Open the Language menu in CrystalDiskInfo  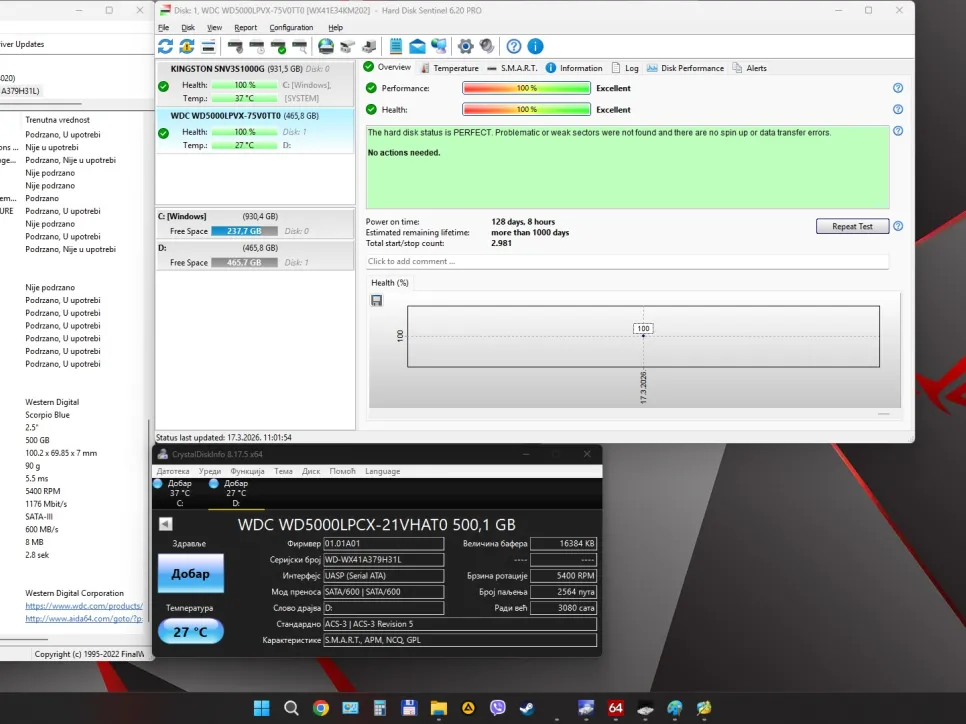pos(382,471)
